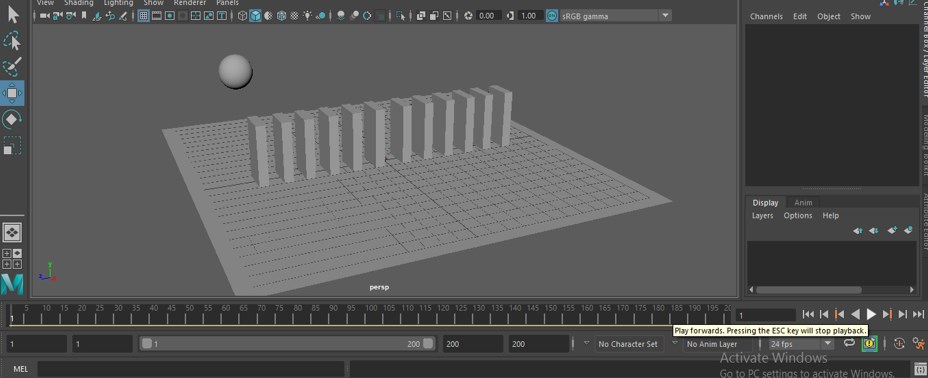Toggle the cached playback warning icon
Image resolution: width=928 pixels, height=378 pixels.
click(869, 343)
